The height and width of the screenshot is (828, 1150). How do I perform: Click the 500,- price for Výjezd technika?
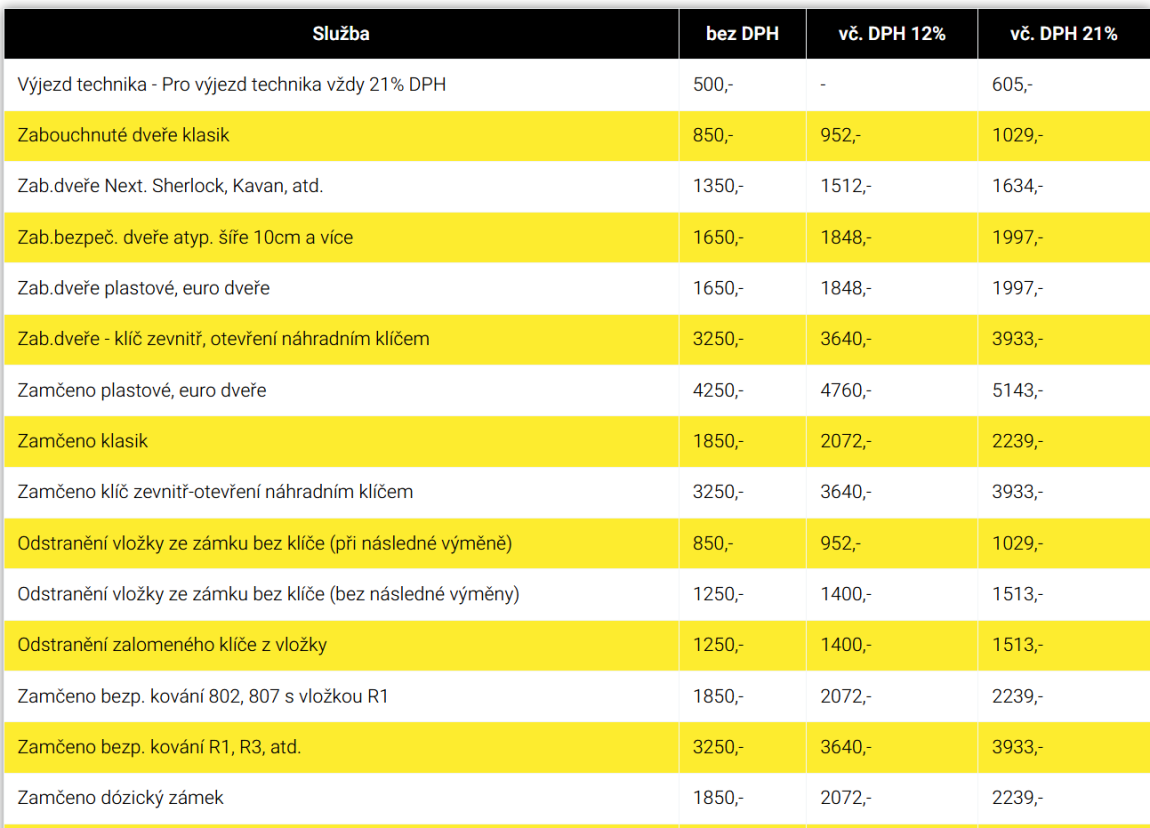click(713, 84)
